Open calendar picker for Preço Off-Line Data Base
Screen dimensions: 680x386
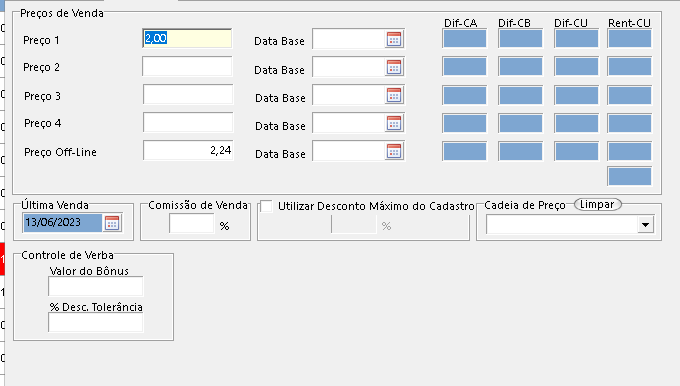point(394,151)
